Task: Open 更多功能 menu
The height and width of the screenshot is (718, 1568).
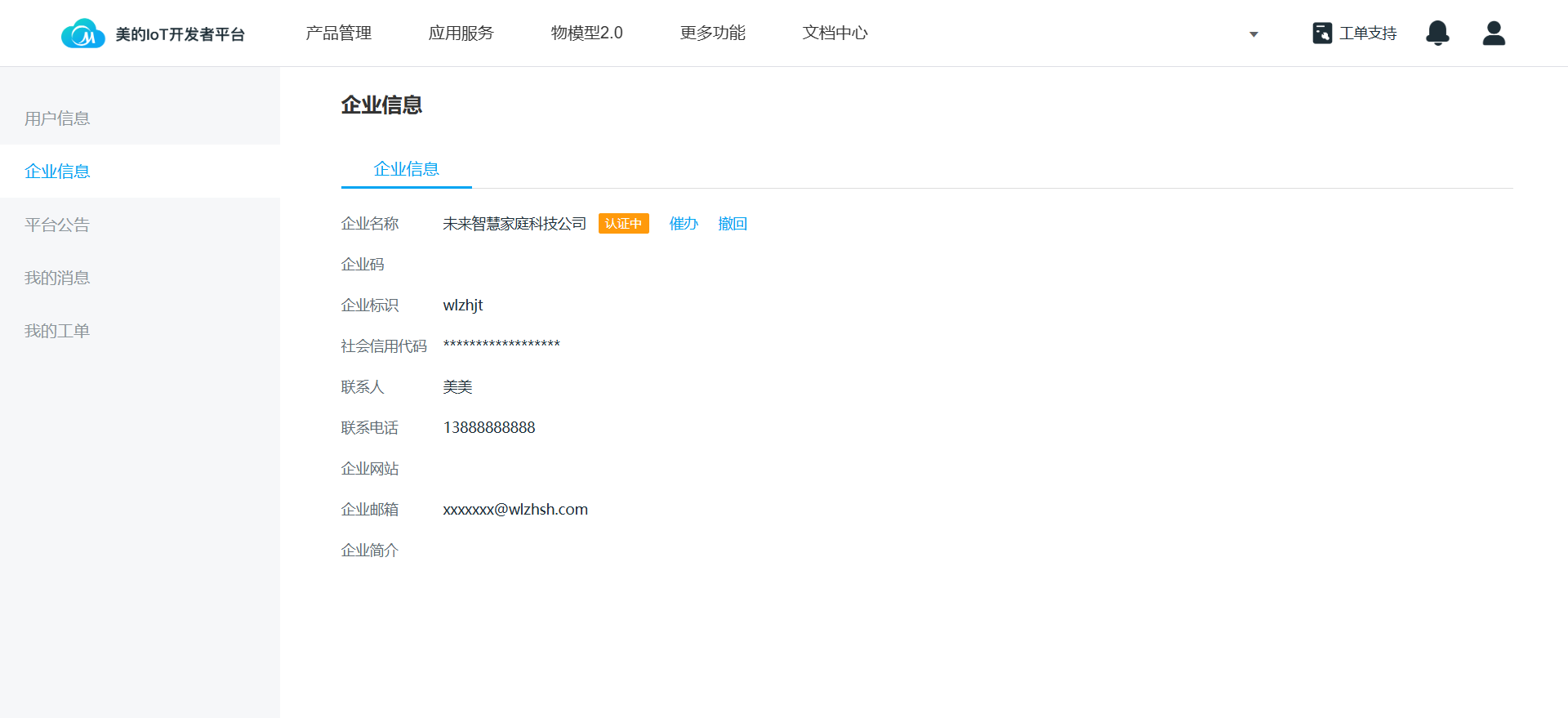Action: click(712, 33)
